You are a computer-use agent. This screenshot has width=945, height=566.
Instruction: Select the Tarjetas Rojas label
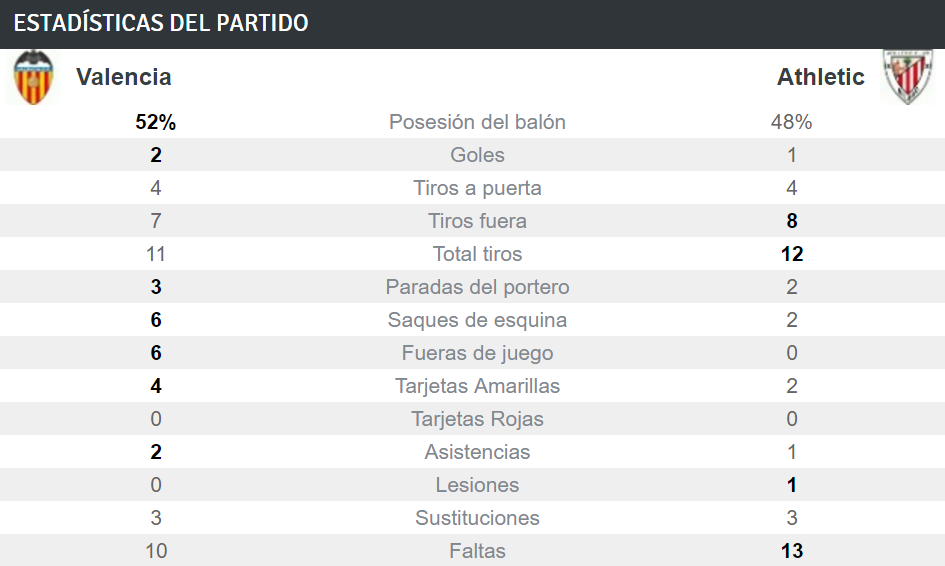pos(477,419)
